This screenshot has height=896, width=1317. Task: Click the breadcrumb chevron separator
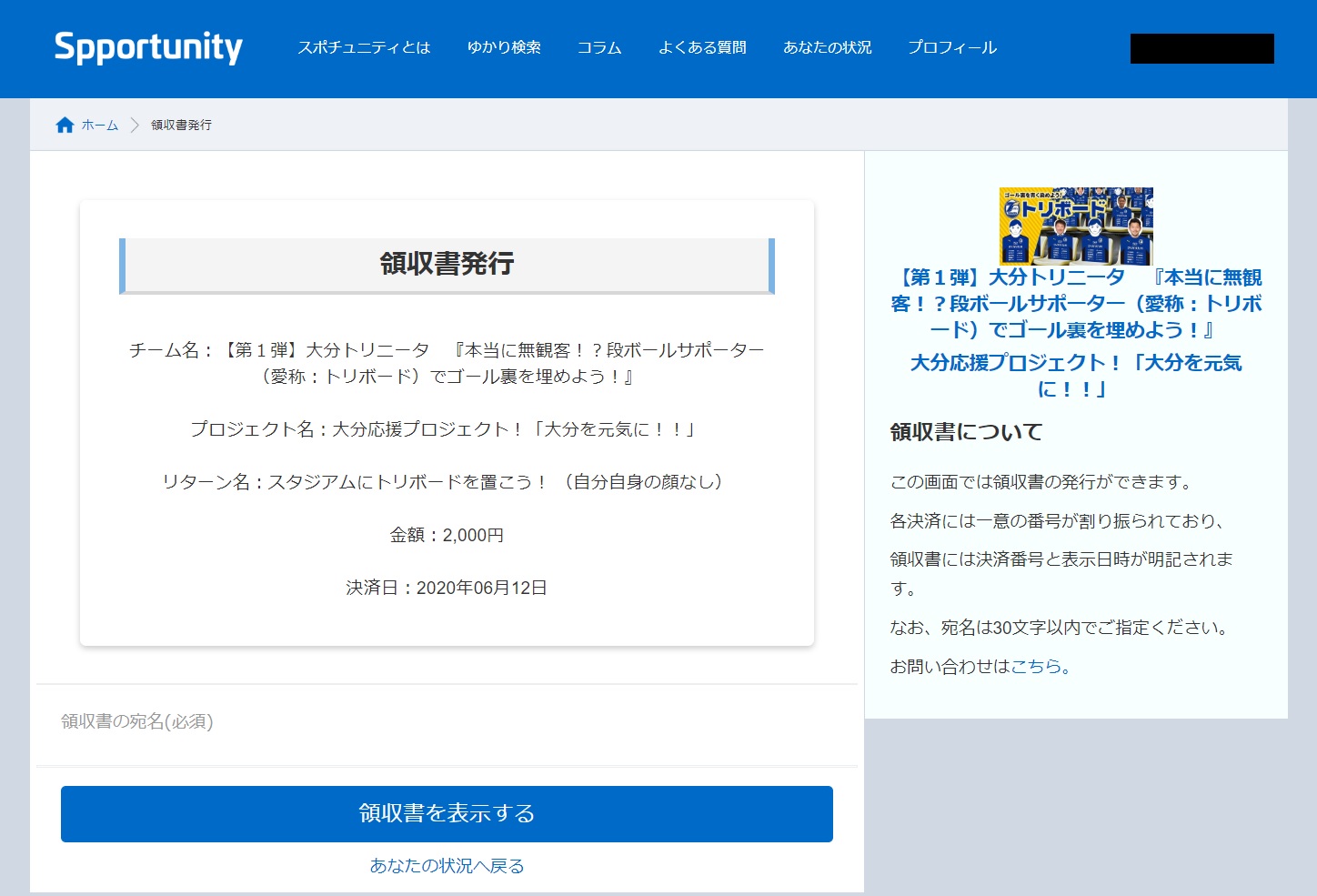[x=135, y=125]
